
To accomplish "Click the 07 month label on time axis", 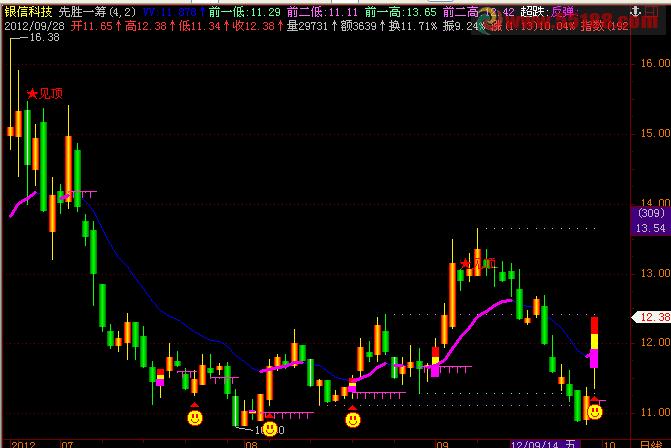I will coord(67,444).
